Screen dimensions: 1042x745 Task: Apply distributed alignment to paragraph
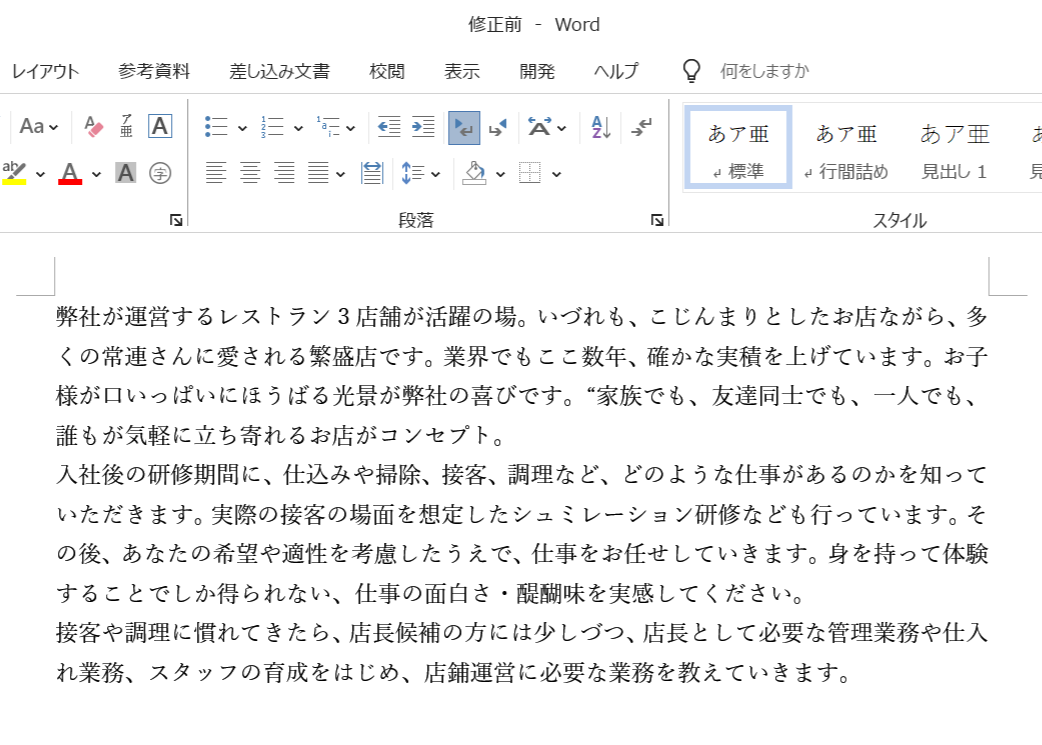click(x=372, y=173)
